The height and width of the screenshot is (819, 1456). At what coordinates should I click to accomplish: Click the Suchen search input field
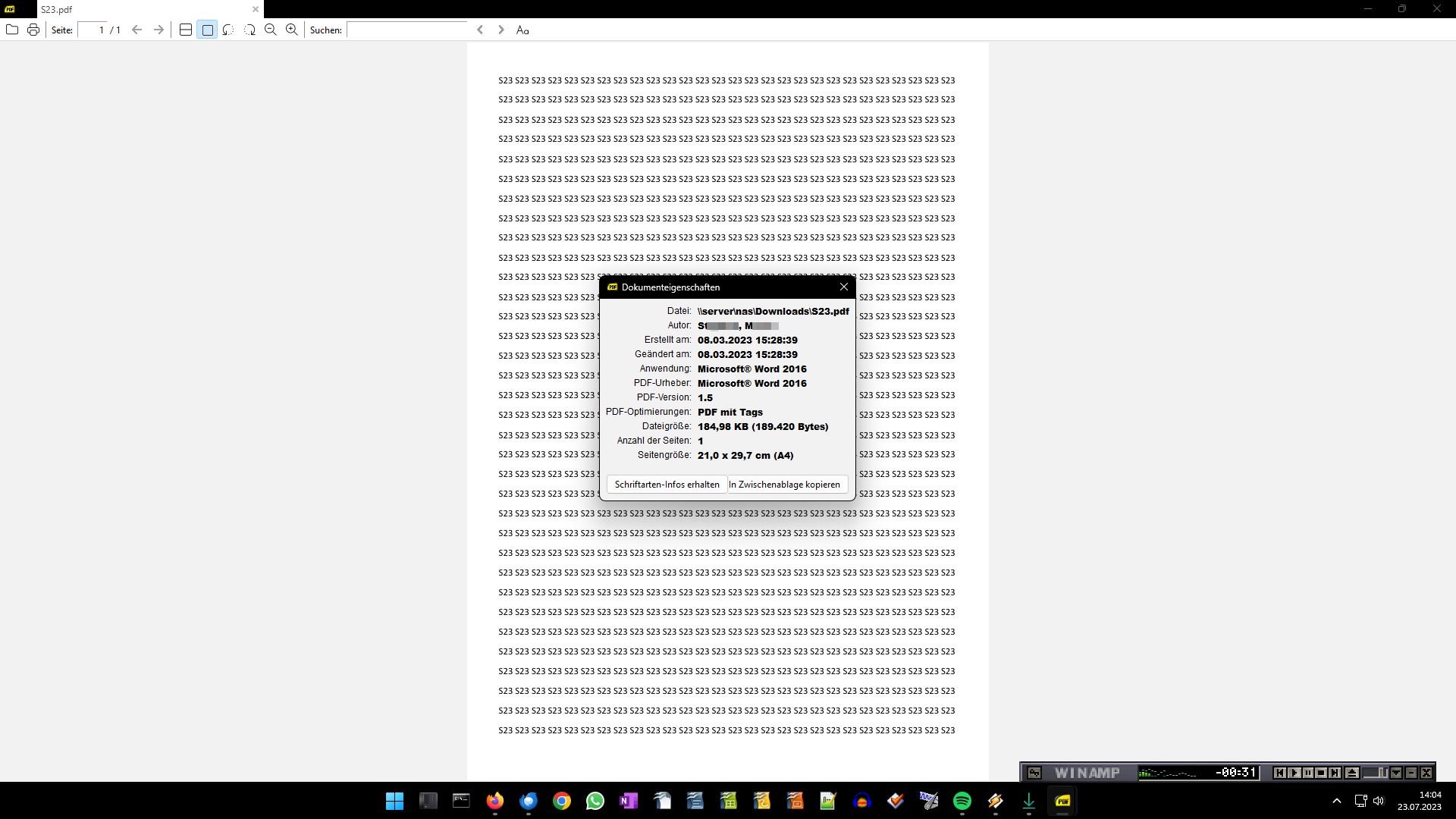coord(408,30)
